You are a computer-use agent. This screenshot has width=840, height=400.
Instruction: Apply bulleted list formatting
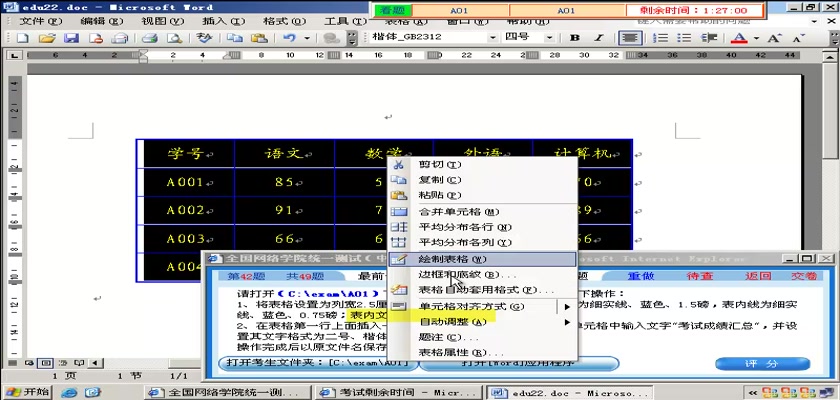click(684, 38)
